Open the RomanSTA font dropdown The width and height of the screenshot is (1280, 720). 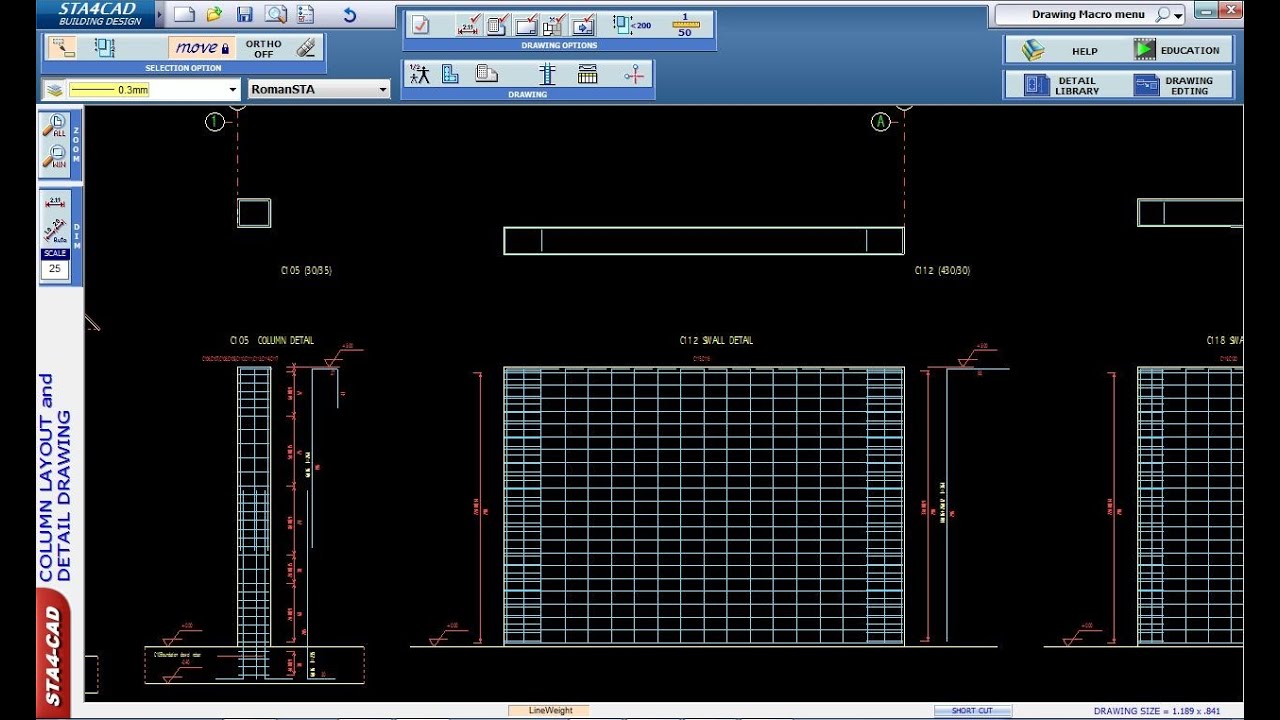click(x=383, y=90)
